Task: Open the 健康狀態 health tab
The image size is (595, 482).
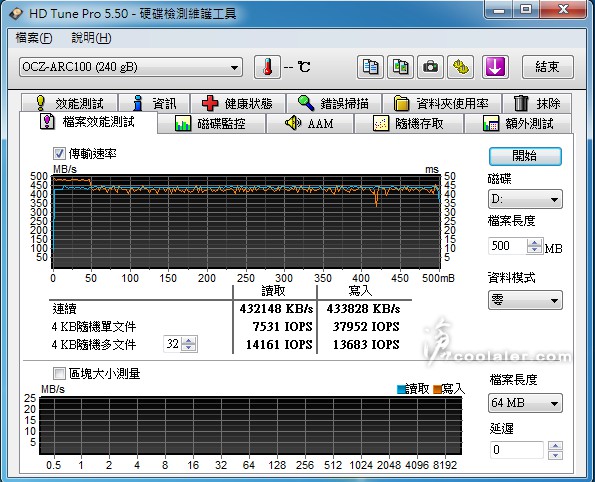Action: (238, 103)
